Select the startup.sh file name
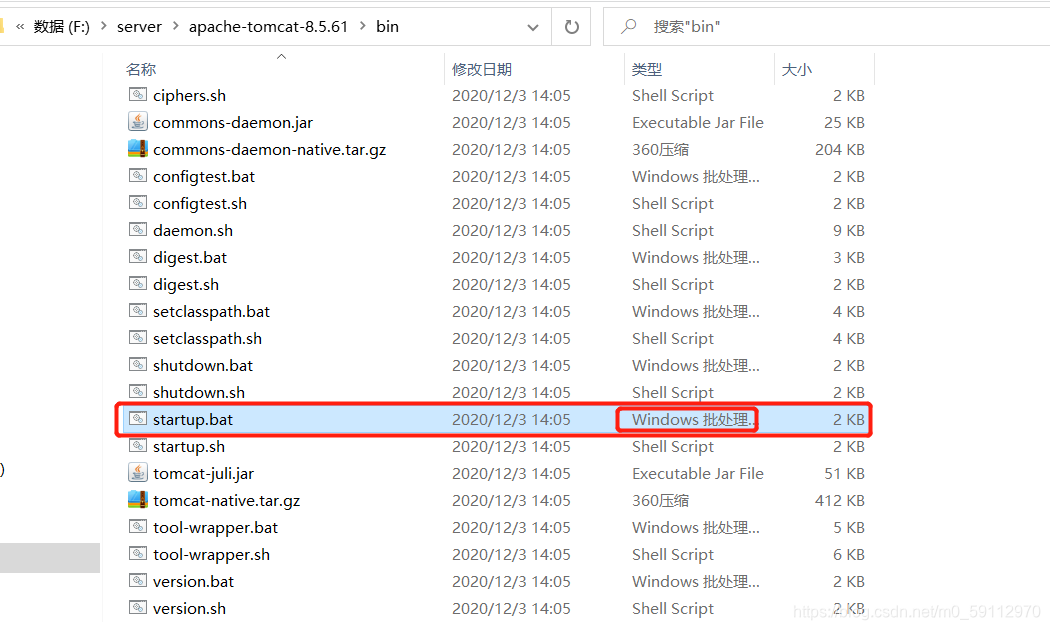This screenshot has height=630, width=1050. pyautogui.click(x=189, y=447)
